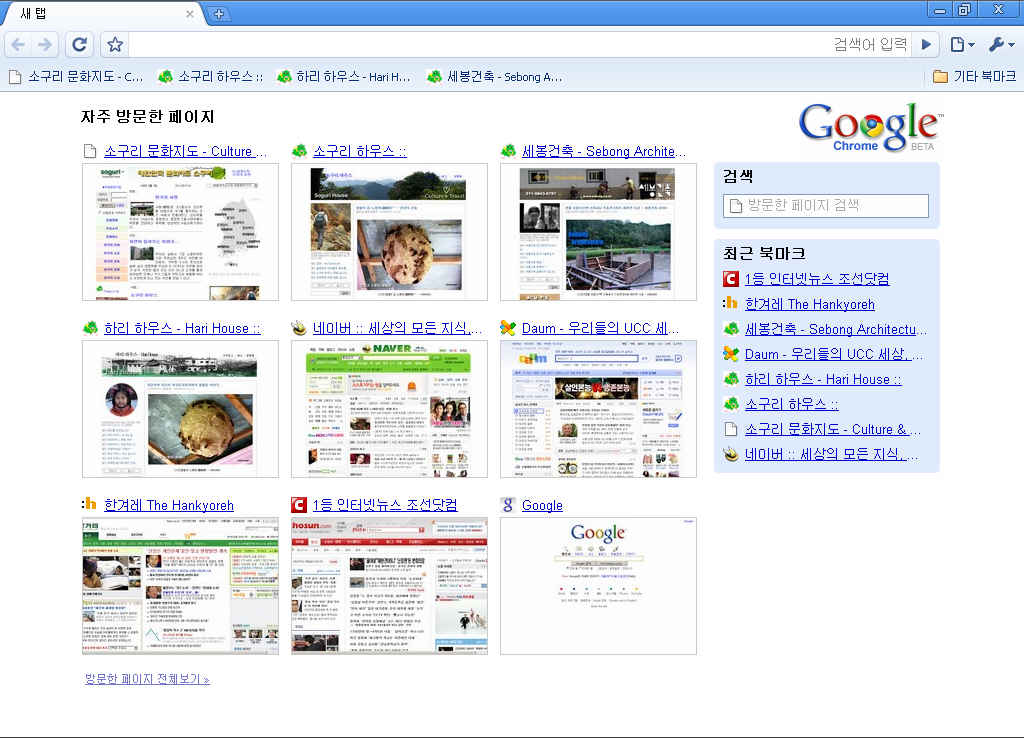Open 하리 하우스 in recent bookmarks list

(x=823, y=379)
